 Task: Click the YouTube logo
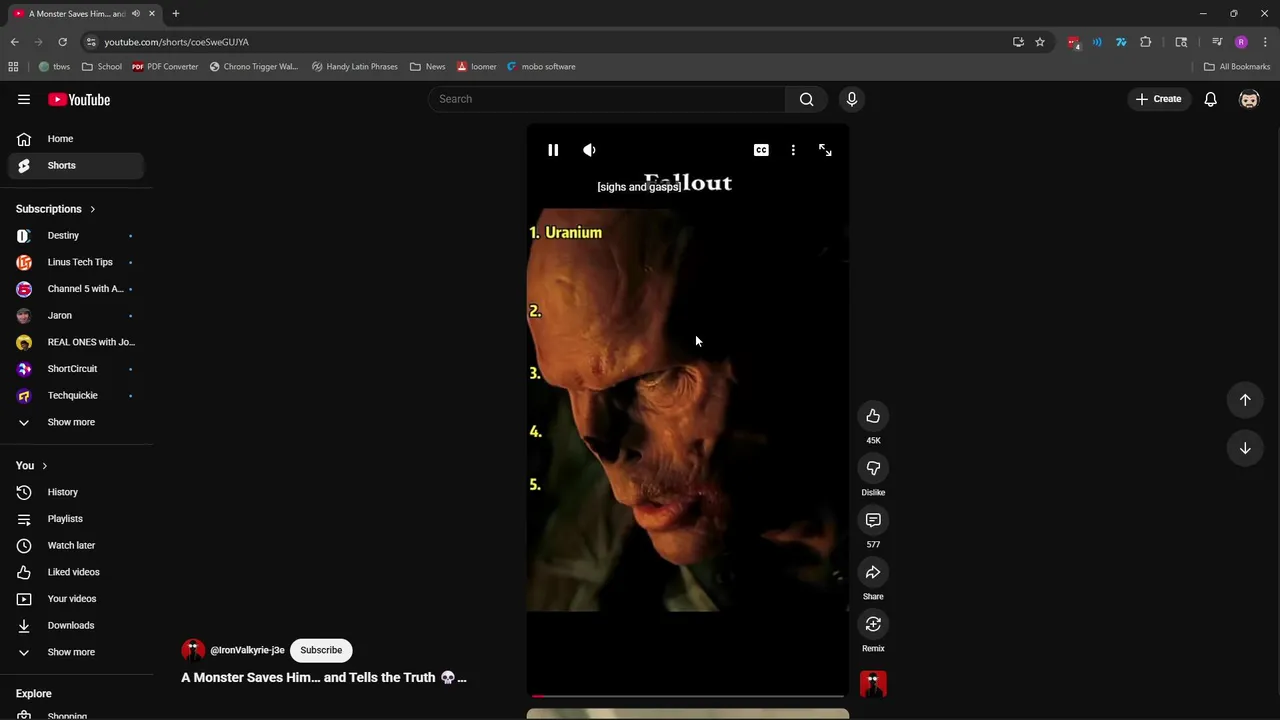click(x=79, y=99)
